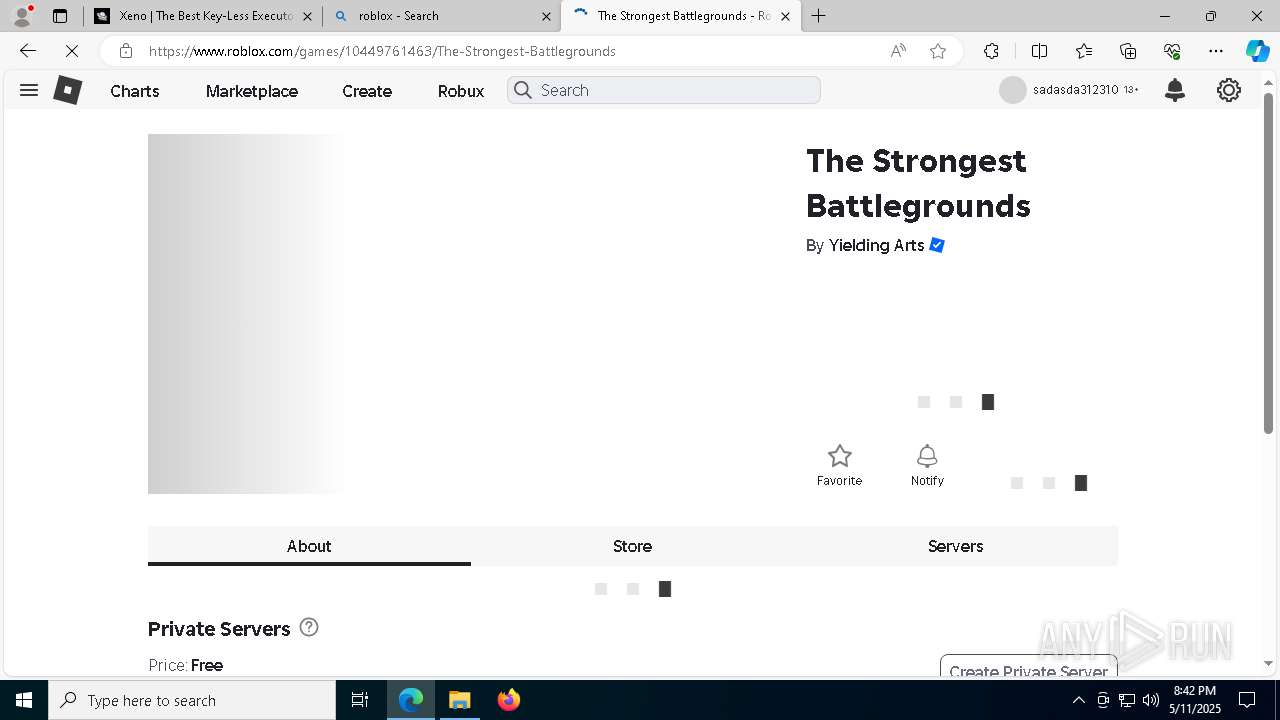
Task: Click The Strongest Battlegrounds title text
Action: coord(918,183)
